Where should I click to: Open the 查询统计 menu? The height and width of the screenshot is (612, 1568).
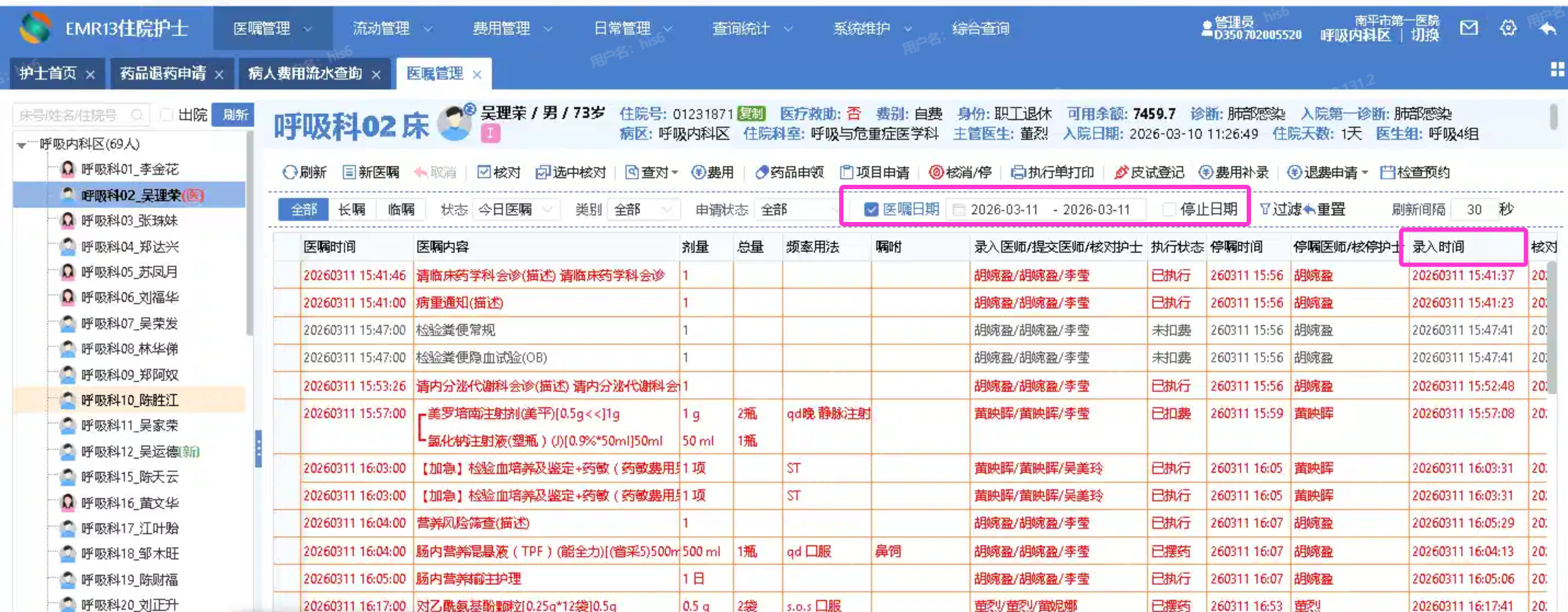click(752, 28)
